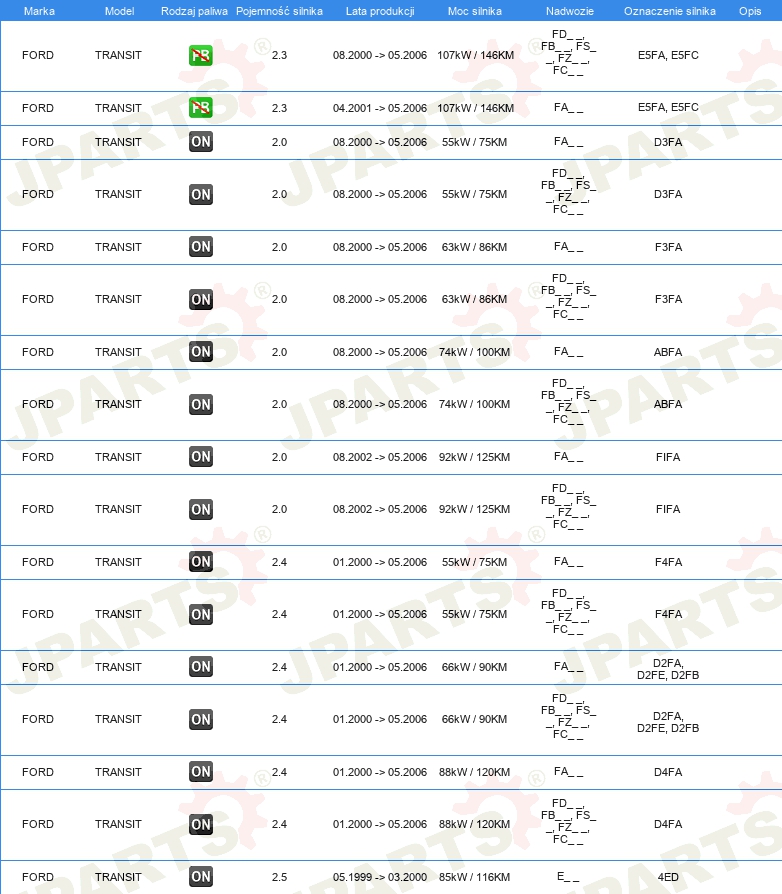Select 92kW / 125KM in the FIFA FD__ row

475,509
